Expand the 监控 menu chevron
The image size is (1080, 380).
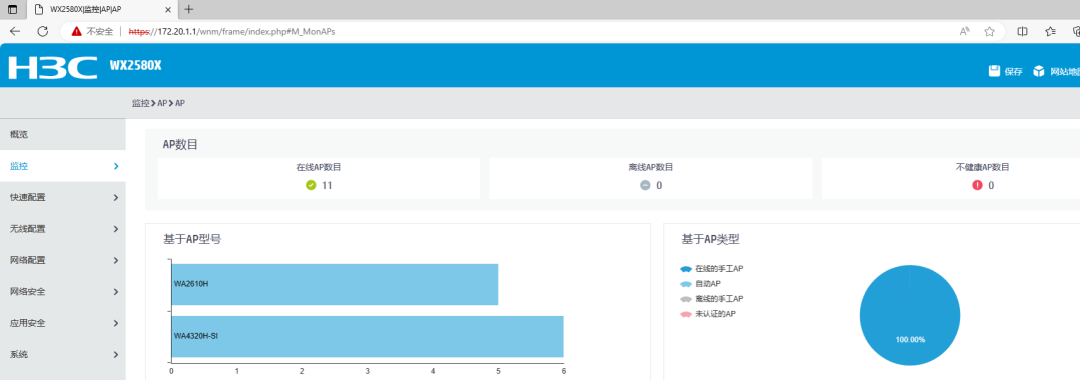pos(116,166)
